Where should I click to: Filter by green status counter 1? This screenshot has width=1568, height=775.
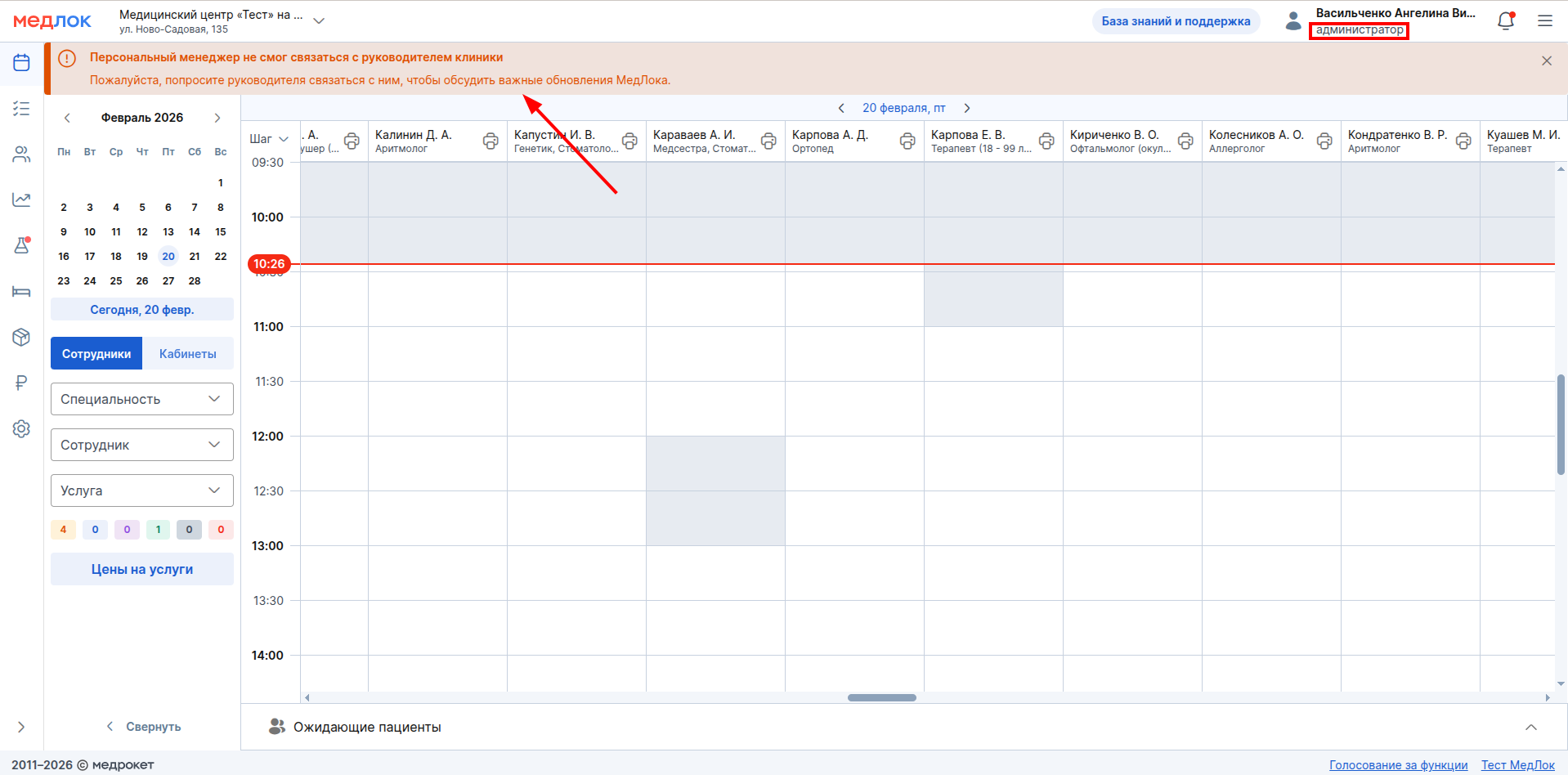[x=158, y=530]
